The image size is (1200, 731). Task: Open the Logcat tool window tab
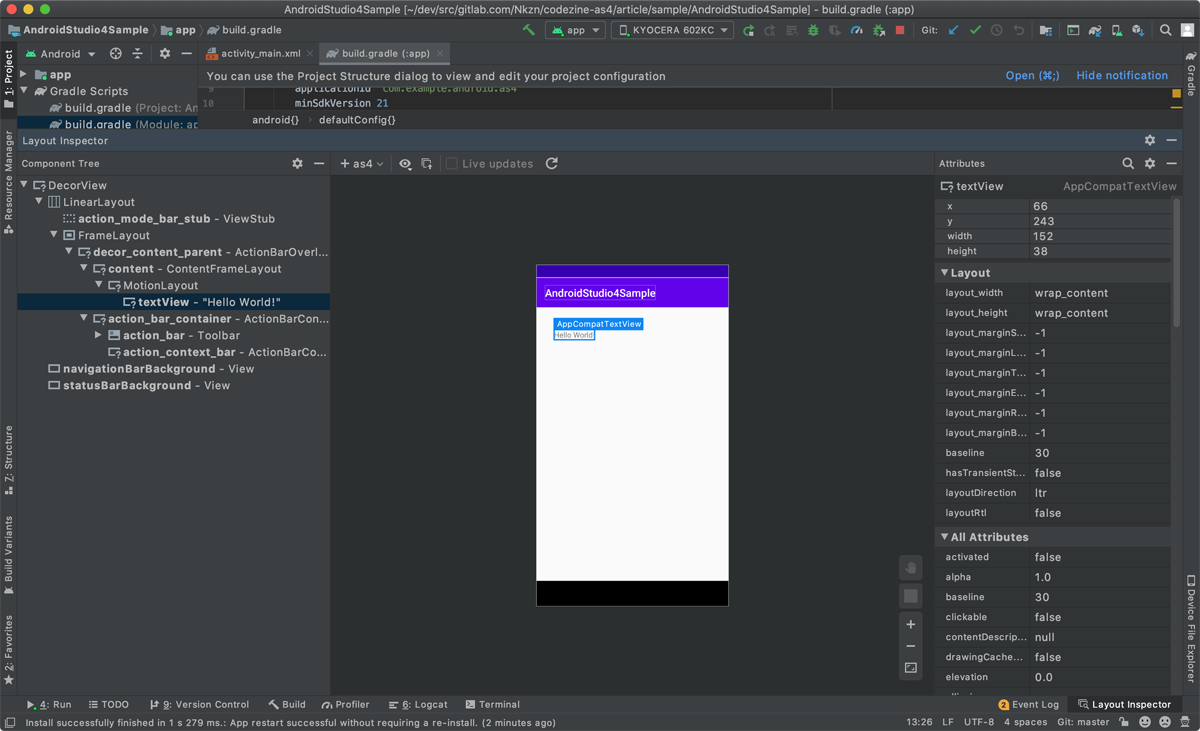point(418,704)
